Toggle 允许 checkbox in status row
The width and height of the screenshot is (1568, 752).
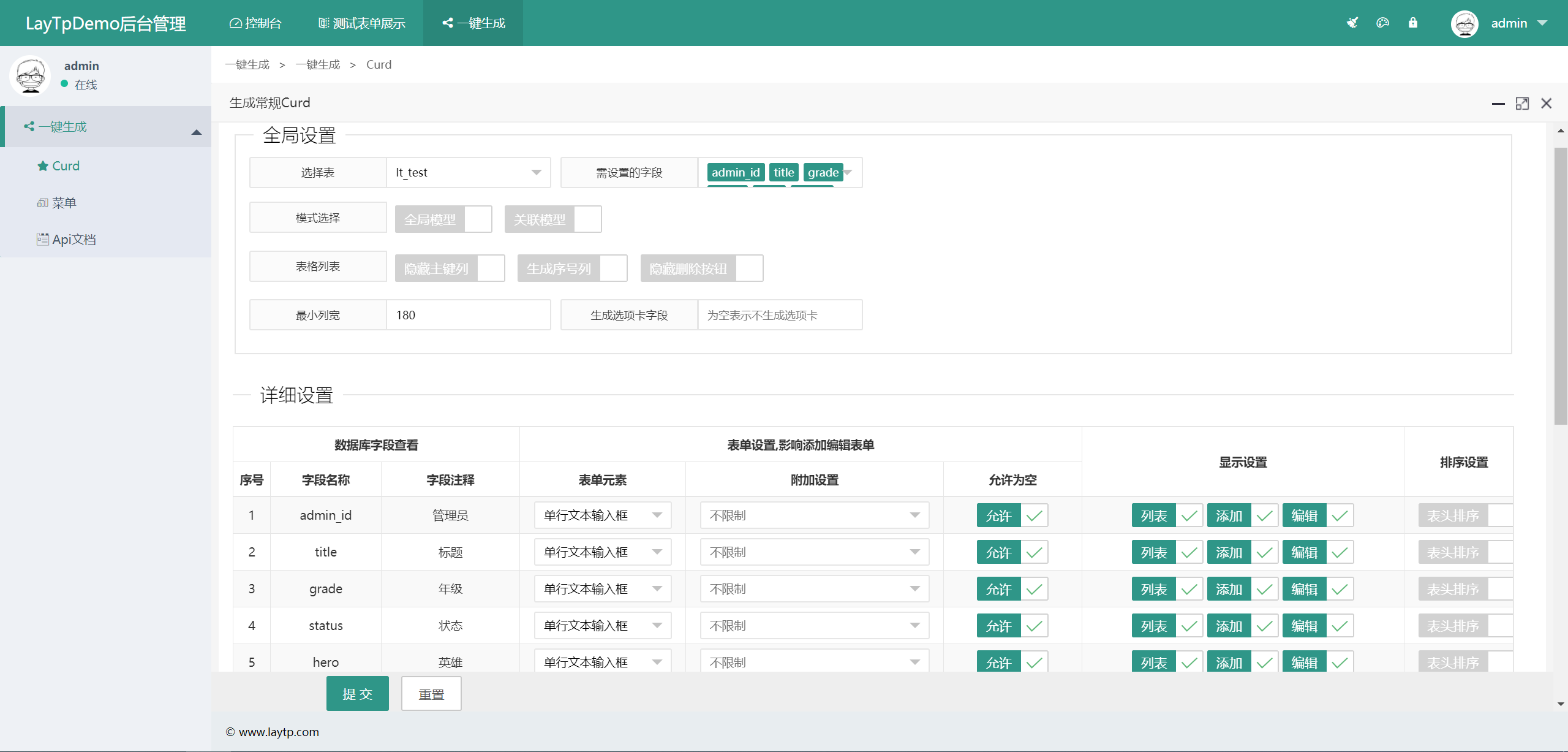(1012, 626)
